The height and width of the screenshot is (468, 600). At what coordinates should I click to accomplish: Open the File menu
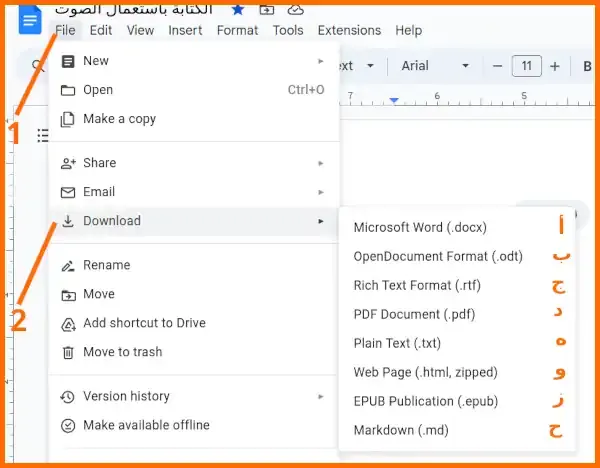(x=65, y=30)
